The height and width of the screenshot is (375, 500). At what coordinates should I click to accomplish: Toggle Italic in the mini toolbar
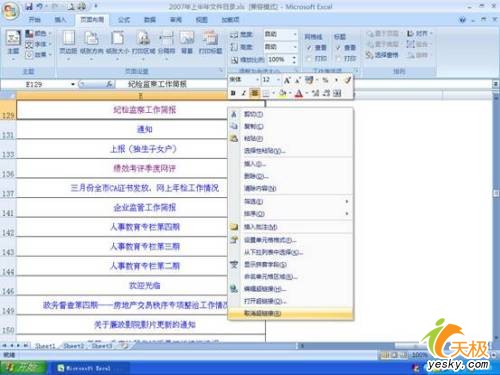pos(244,93)
